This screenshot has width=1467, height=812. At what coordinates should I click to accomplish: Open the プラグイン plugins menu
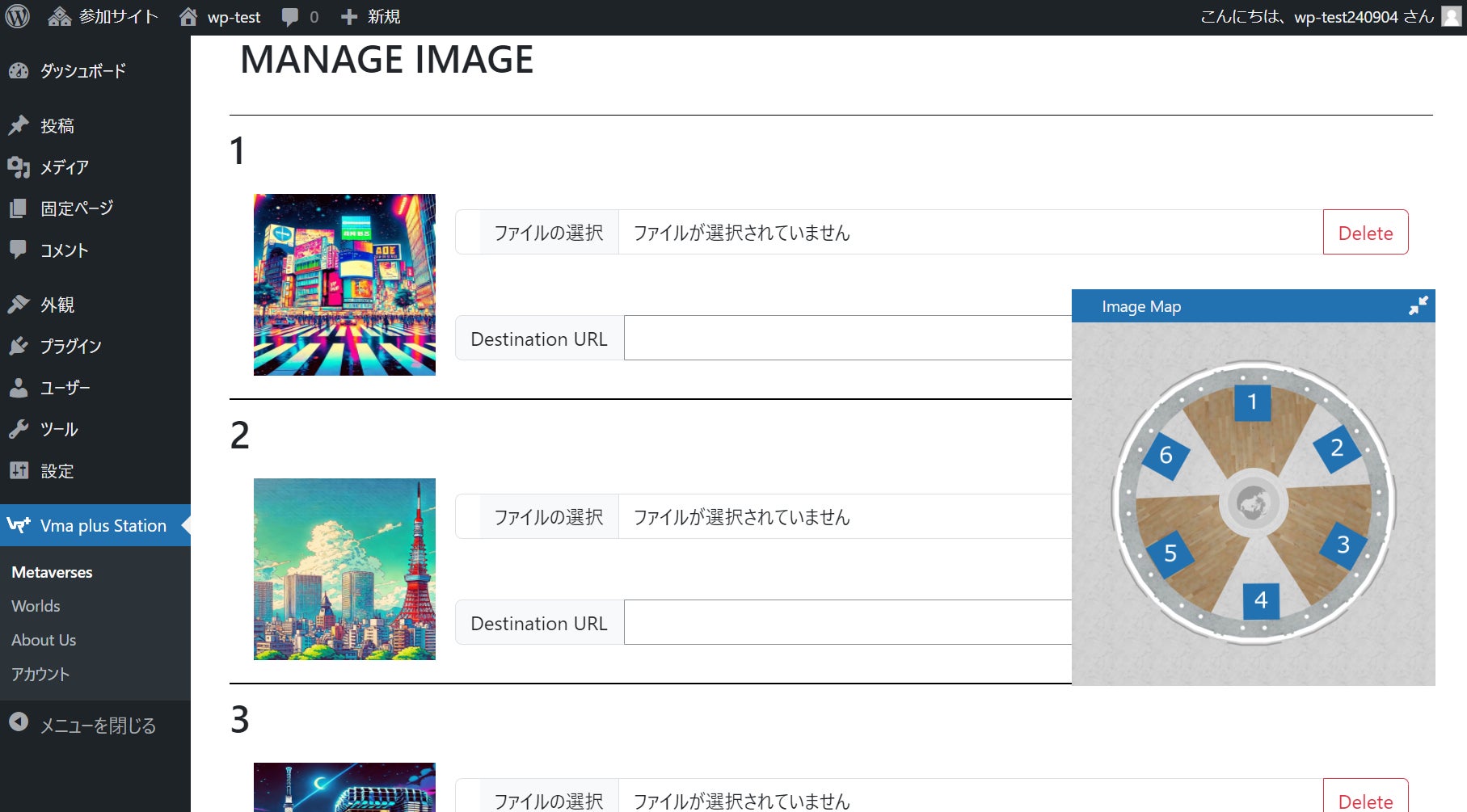click(x=95, y=347)
